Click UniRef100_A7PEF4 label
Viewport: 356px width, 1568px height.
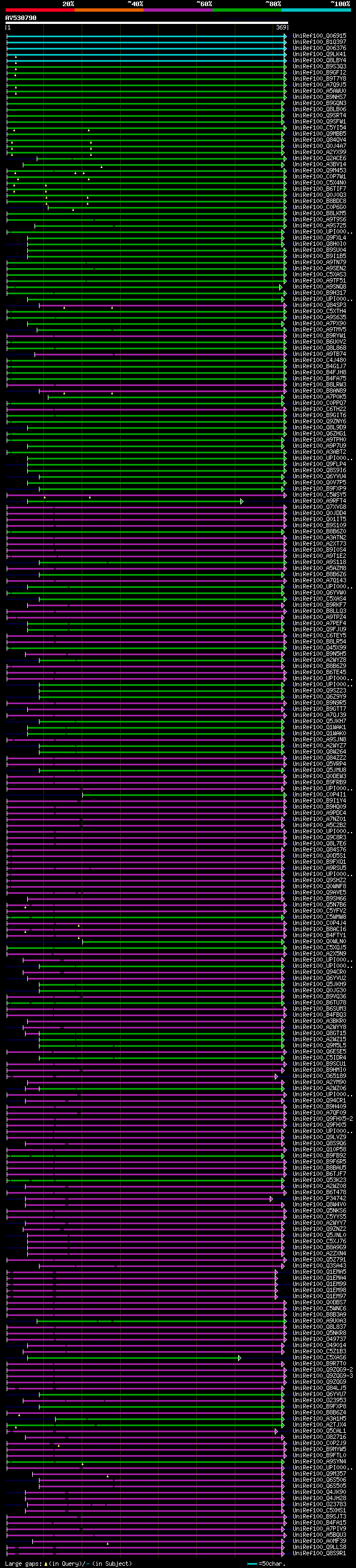click(319, 624)
